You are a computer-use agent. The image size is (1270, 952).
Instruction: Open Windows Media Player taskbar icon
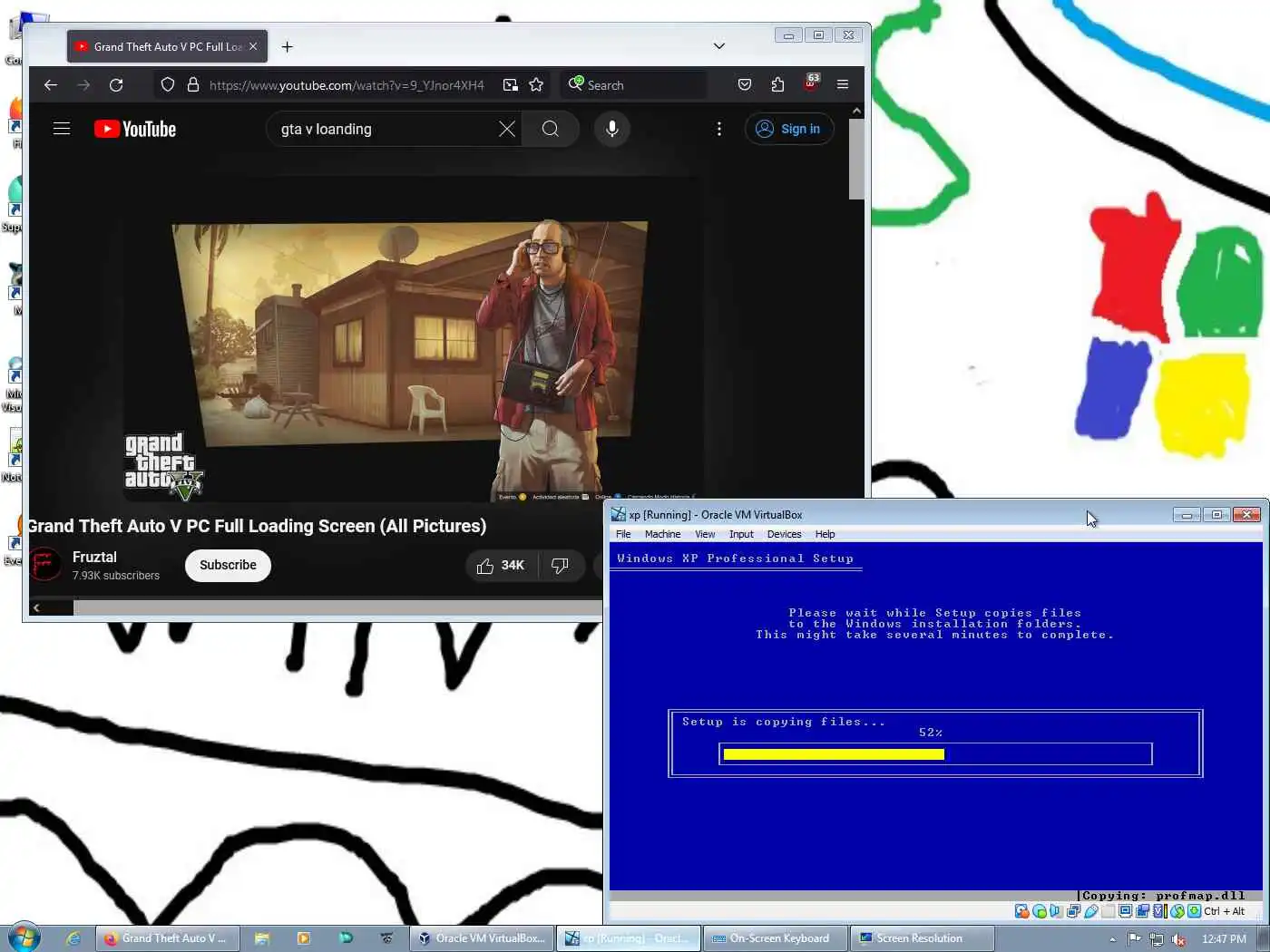304,938
